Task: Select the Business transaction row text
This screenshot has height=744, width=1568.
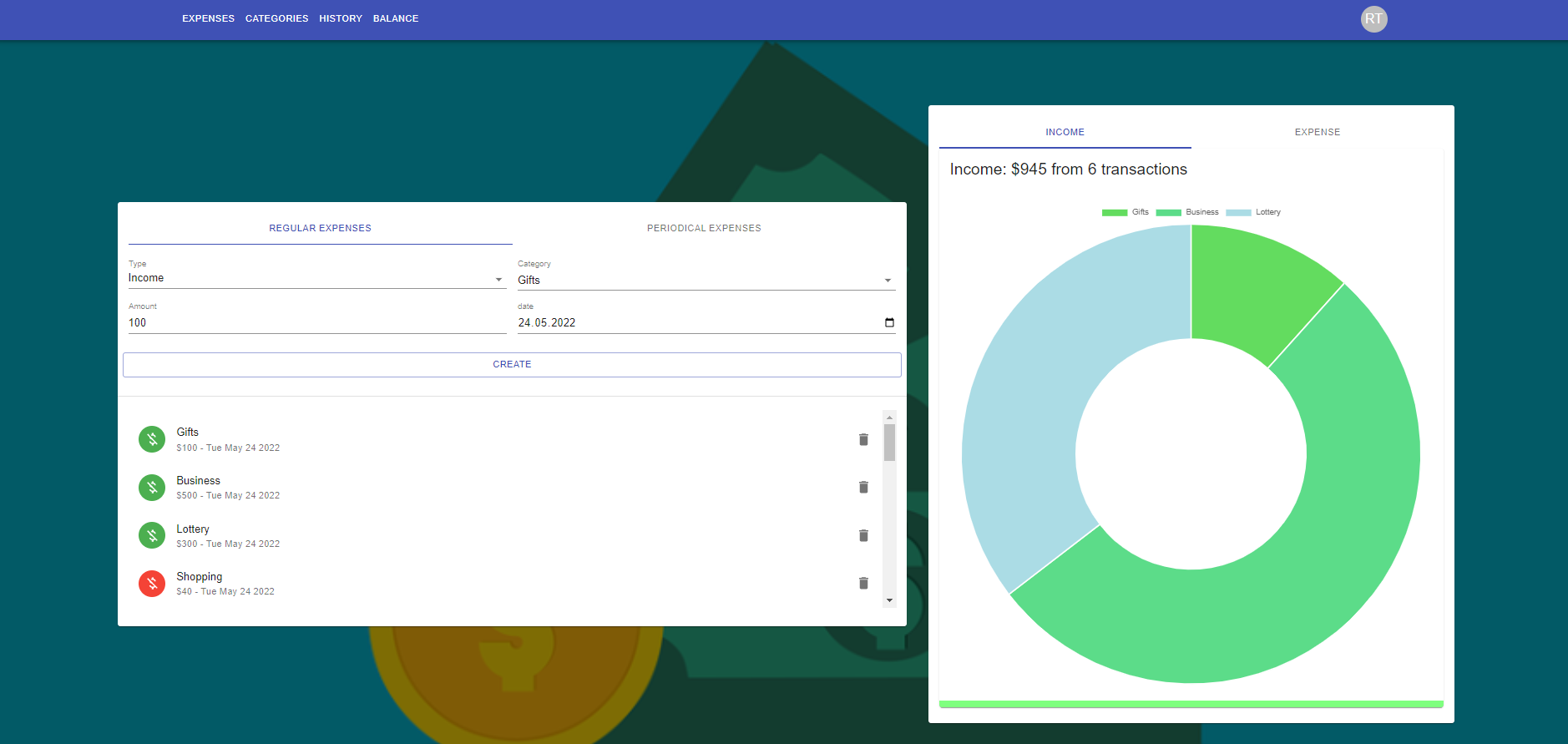Action: tap(228, 488)
